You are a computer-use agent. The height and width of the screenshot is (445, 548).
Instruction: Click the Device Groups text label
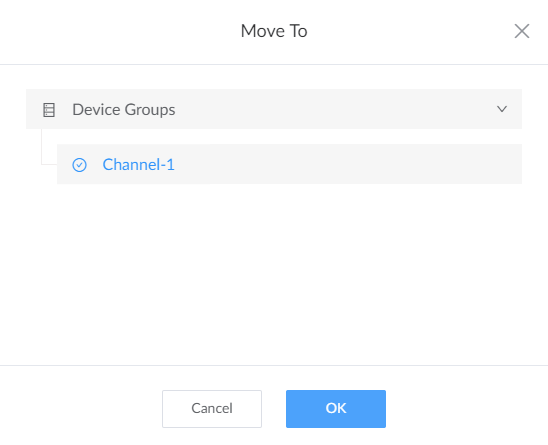coord(124,110)
